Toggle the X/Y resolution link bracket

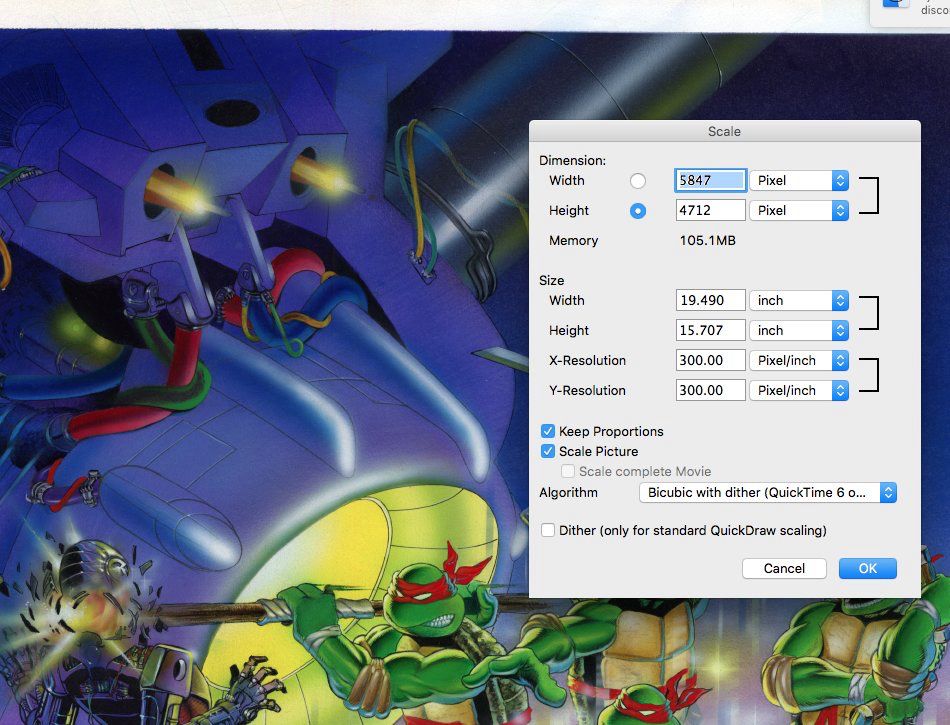pos(869,375)
